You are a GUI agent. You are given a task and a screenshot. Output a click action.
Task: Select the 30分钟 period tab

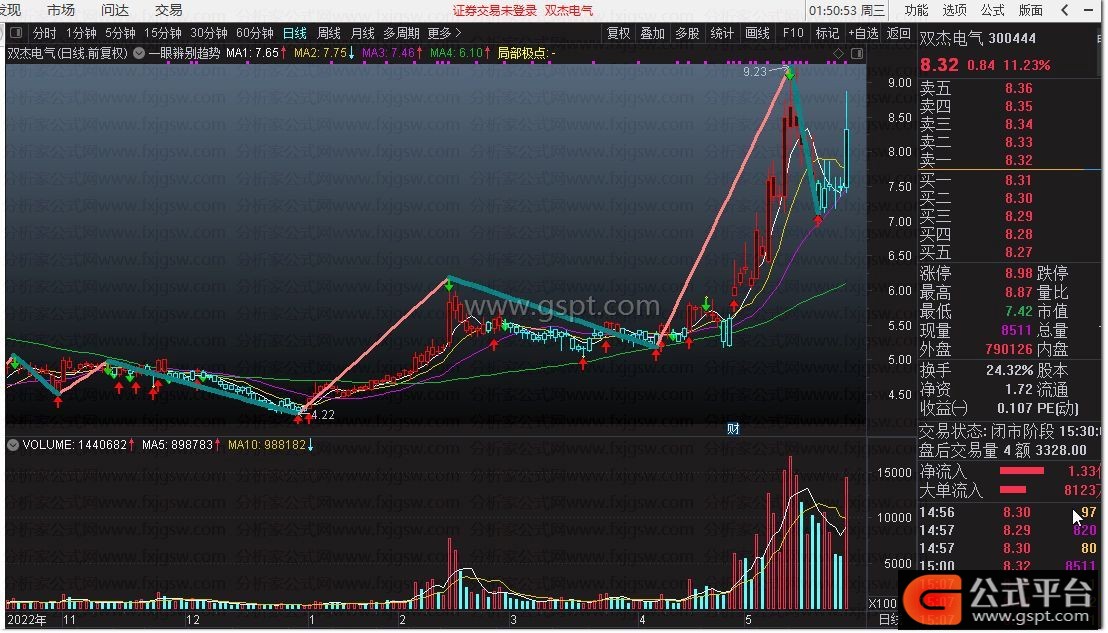pos(208,33)
